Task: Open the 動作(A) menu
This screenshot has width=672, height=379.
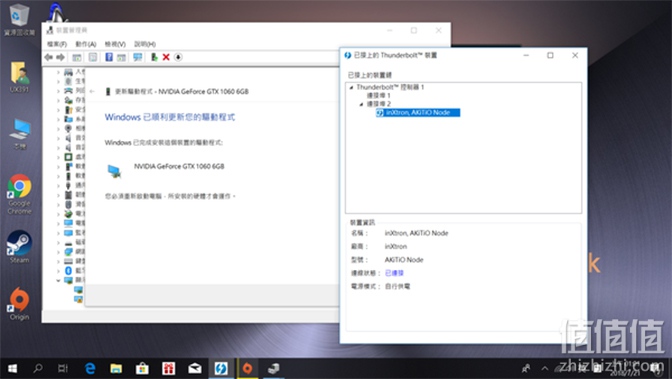Action: [86, 44]
